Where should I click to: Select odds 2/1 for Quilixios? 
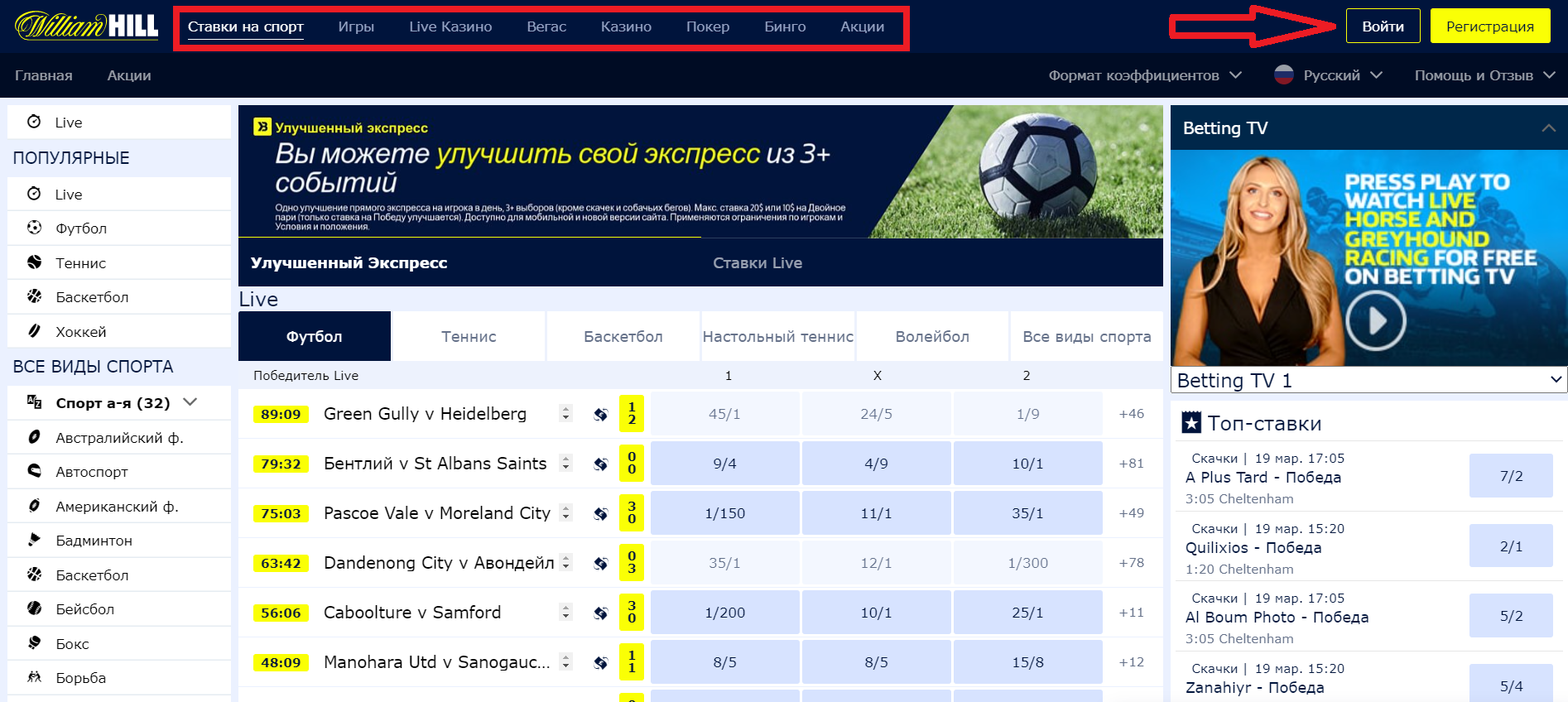[x=1511, y=546]
